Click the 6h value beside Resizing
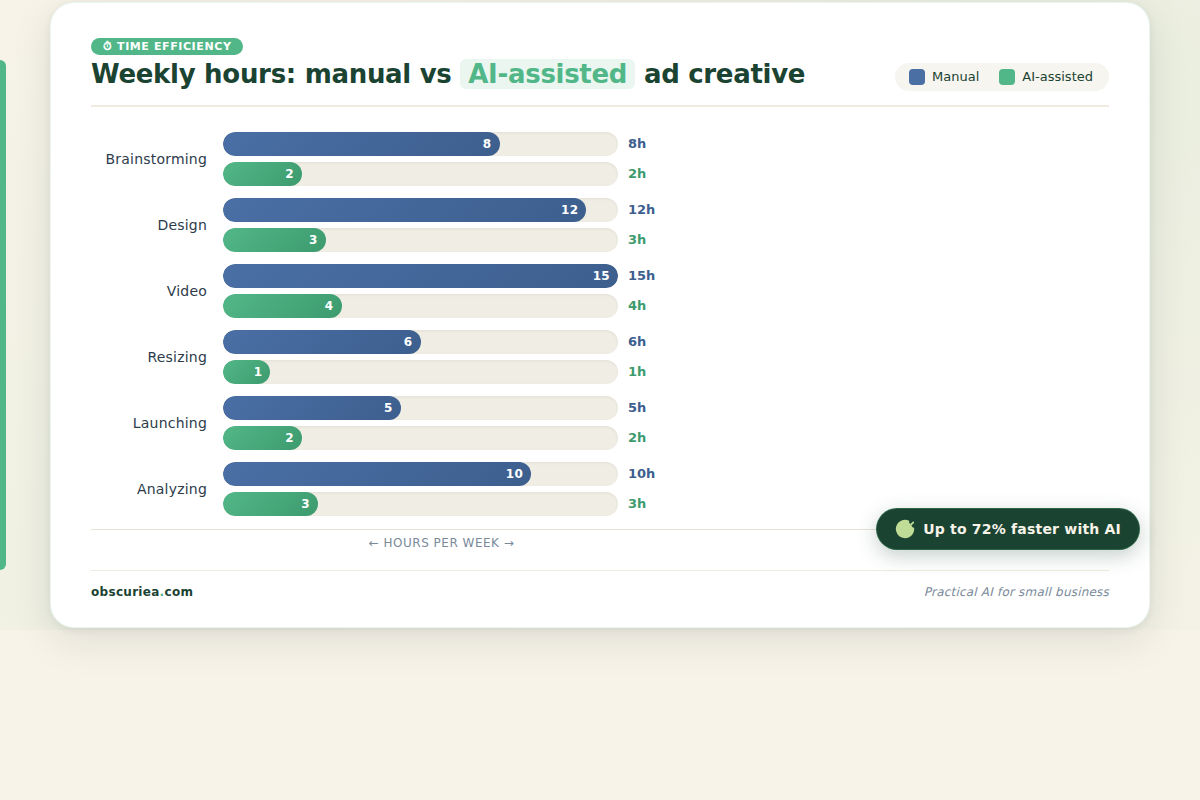1200x800 pixels. pyautogui.click(x=637, y=342)
